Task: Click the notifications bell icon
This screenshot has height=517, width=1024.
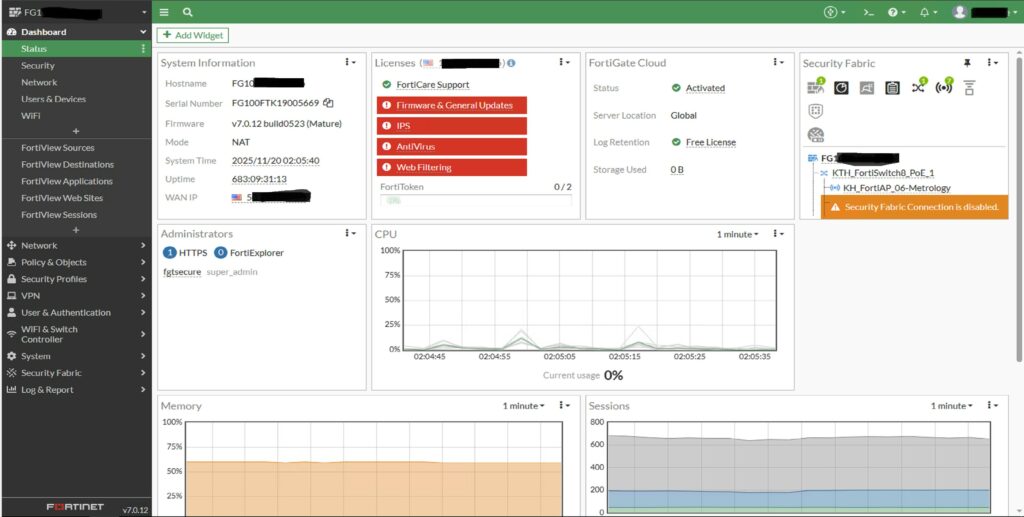Action: point(924,12)
